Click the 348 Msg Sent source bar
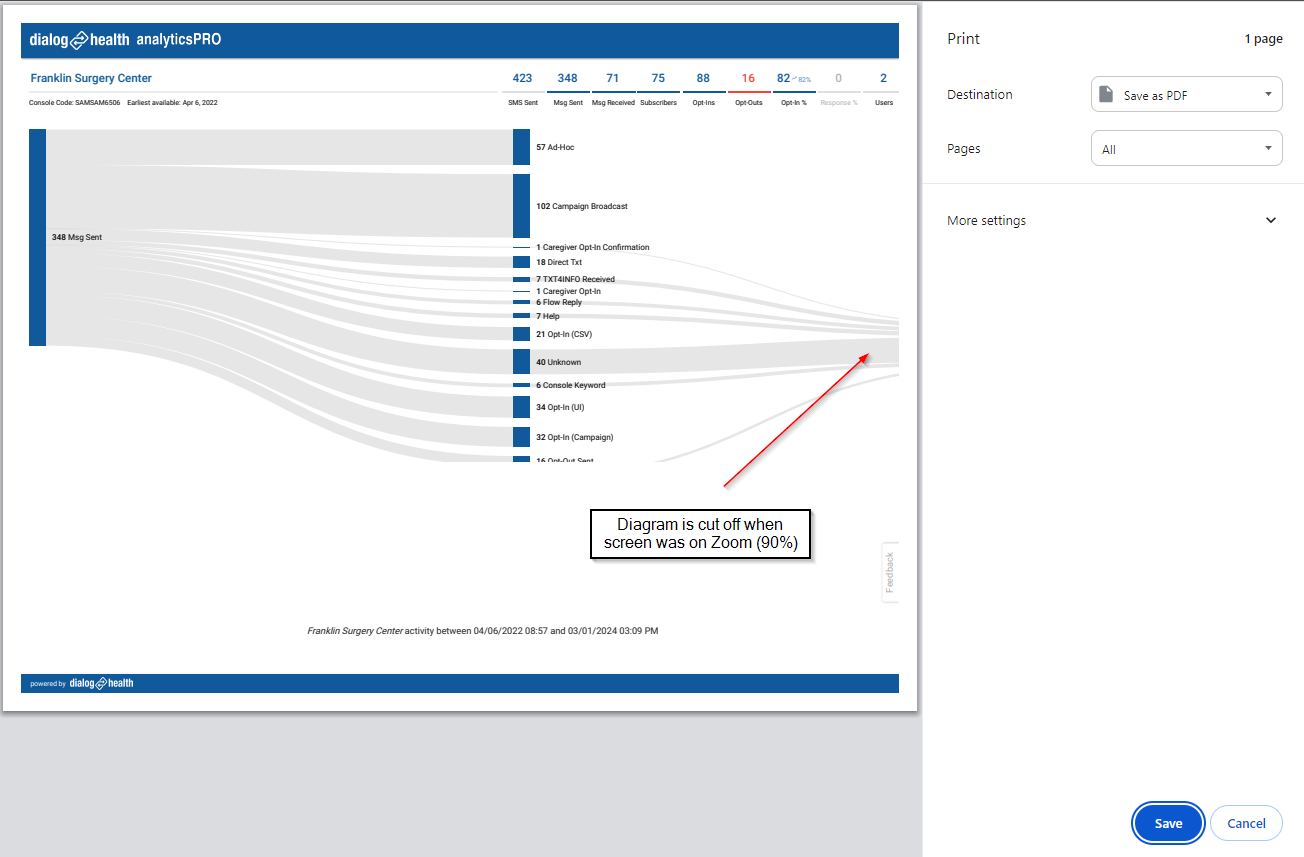The image size is (1304, 857). 37,237
